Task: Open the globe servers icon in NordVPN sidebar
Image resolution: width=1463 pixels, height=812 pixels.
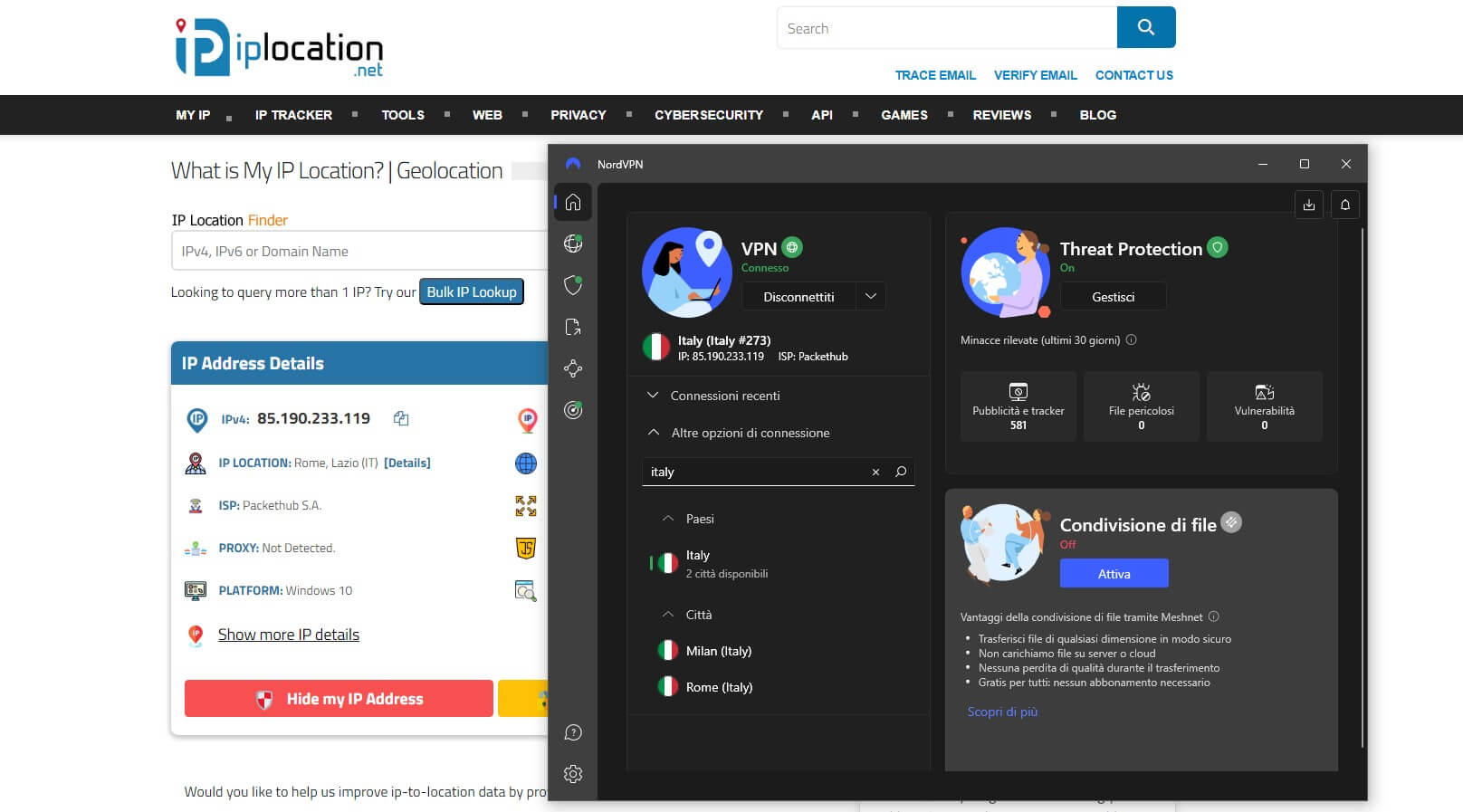Action: coord(573,244)
